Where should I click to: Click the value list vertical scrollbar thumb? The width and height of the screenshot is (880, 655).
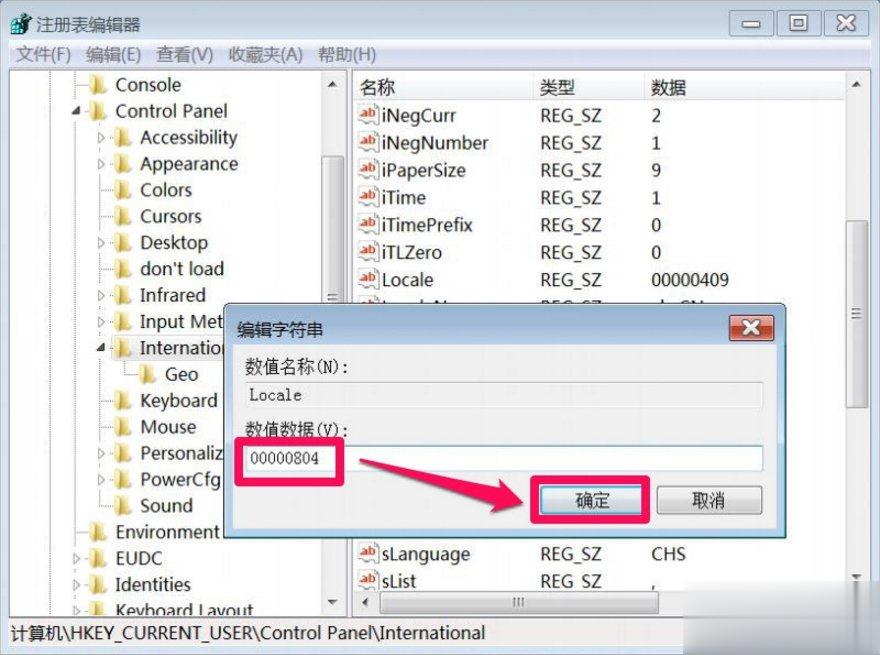pyautogui.click(x=856, y=314)
